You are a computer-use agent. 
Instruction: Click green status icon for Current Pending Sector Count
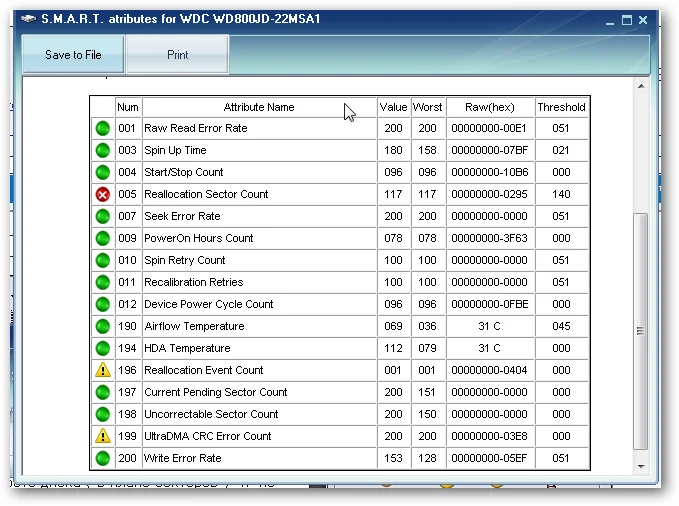103,392
